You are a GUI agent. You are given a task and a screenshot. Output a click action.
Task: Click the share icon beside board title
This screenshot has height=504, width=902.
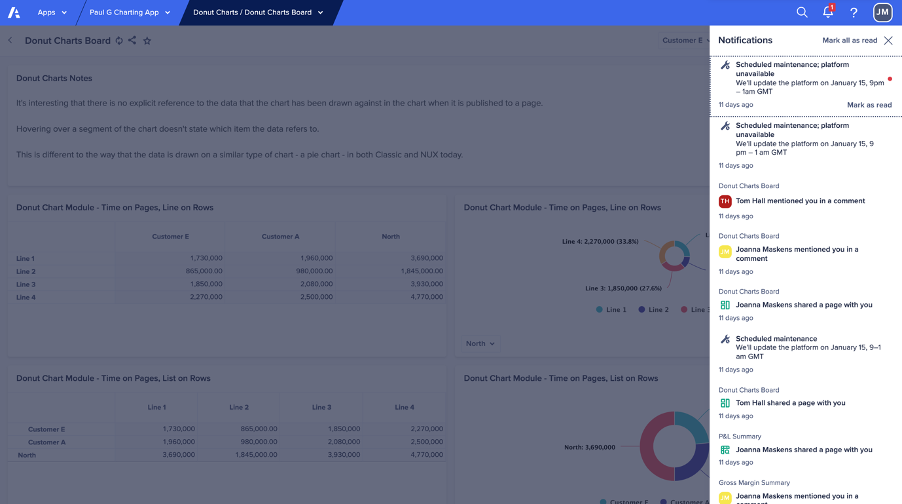(132, 41)
